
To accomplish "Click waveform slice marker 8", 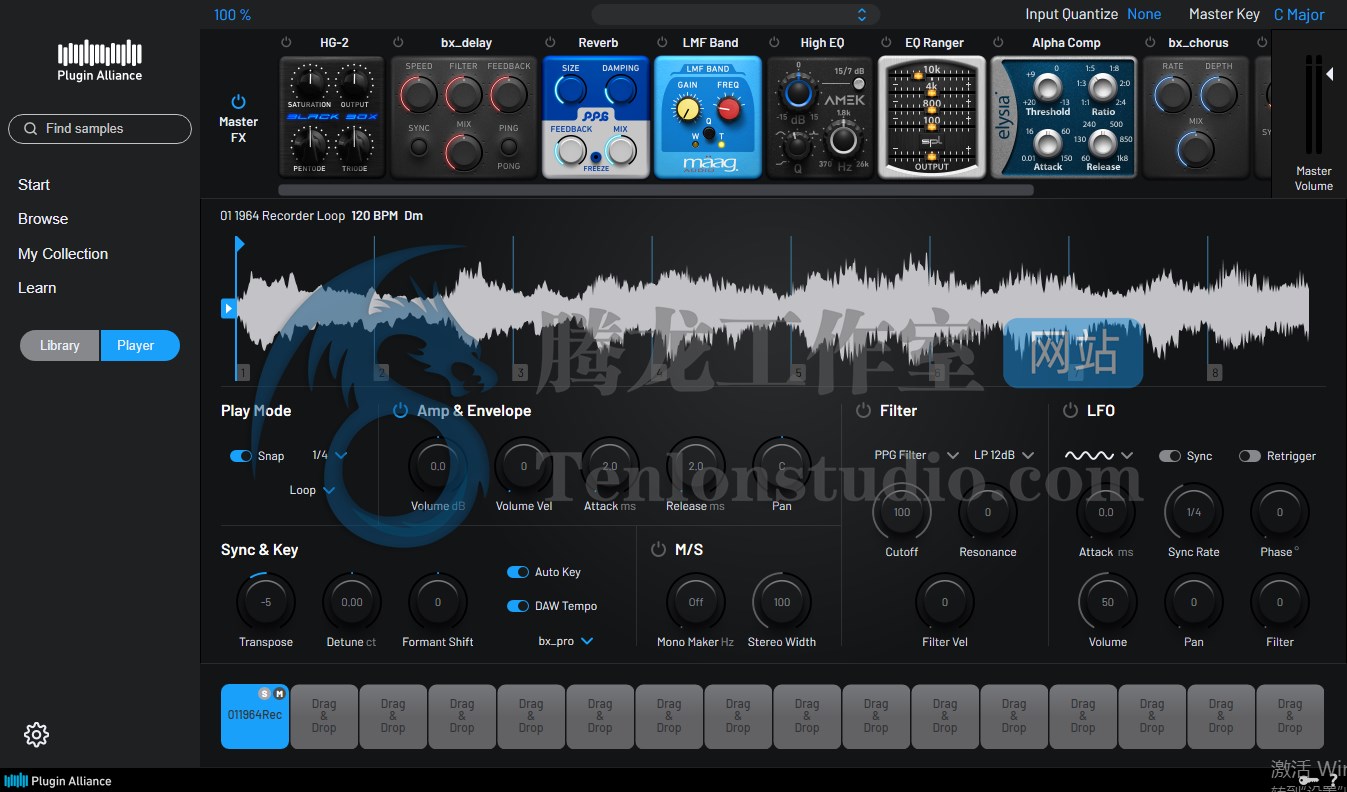I will coord(1215,373).
